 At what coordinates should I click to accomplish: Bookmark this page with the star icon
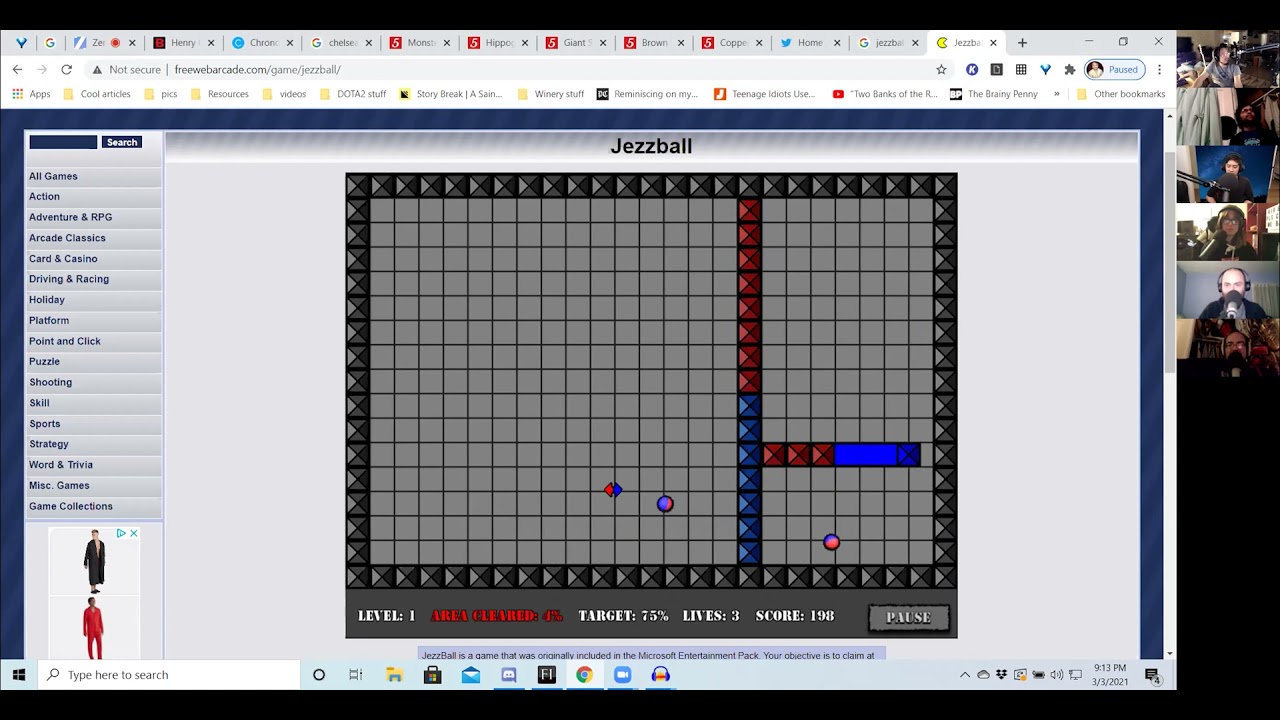pyautogui.click(x=941, y=69)
